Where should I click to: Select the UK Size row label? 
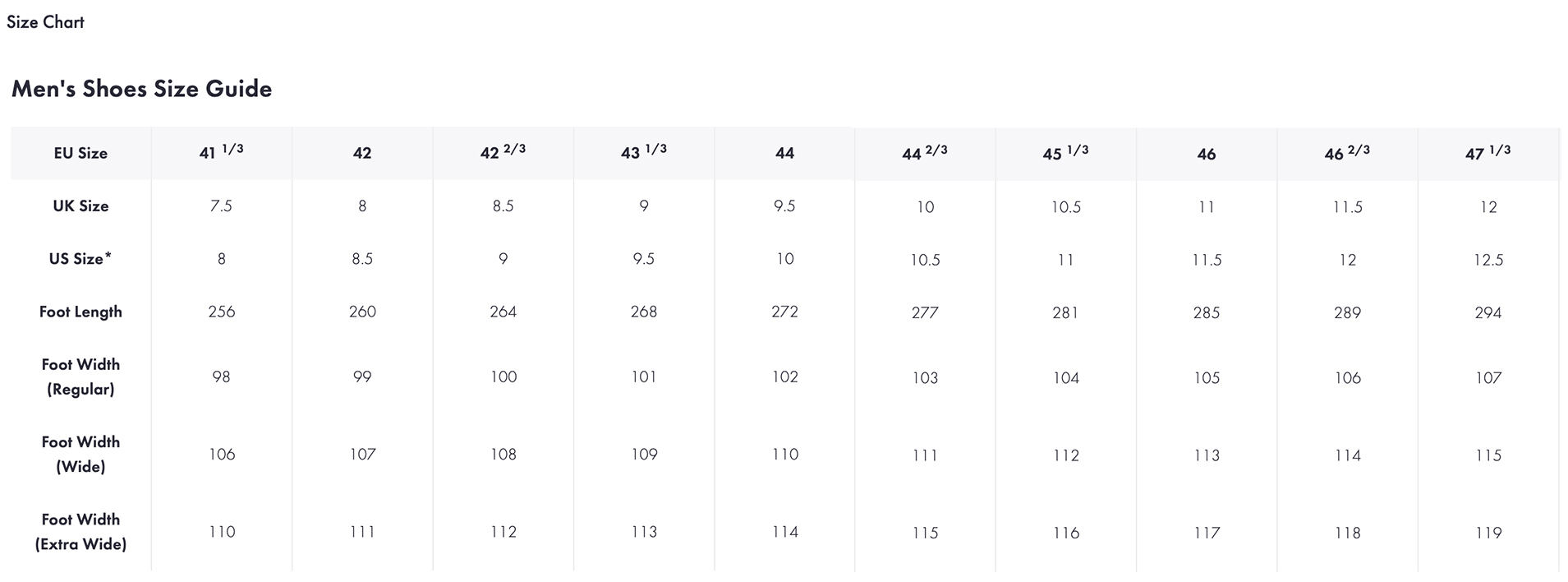pos(80,206)
